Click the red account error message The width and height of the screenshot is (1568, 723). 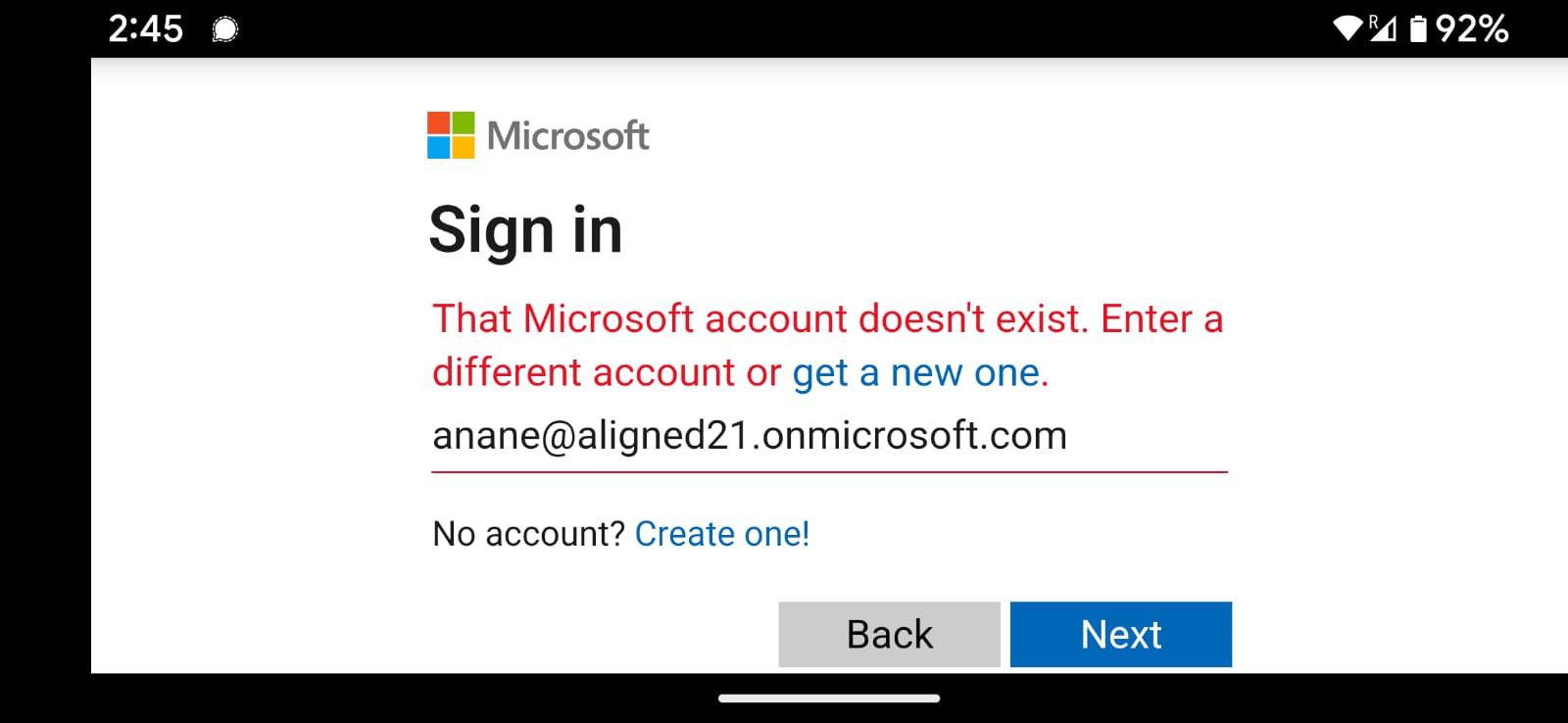828,345
